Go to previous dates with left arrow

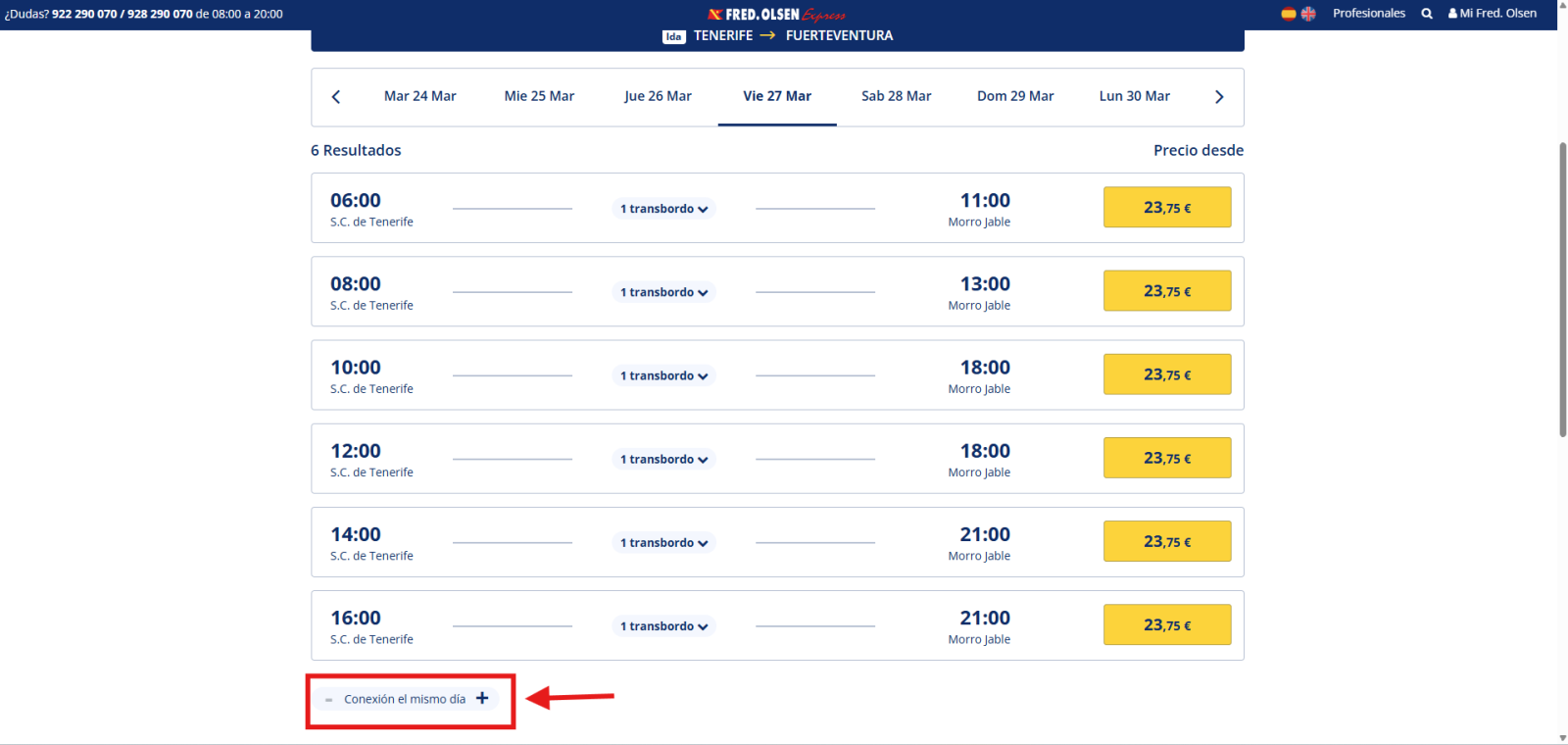coord(336,96)
